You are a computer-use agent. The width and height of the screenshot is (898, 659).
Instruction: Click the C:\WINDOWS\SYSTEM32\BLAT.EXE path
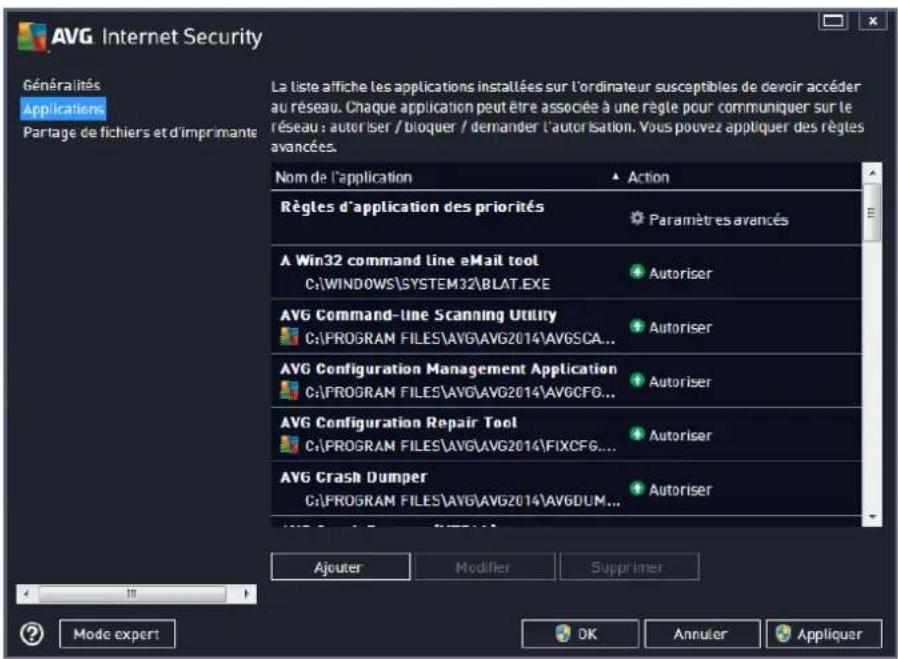(x=427, y=284)
